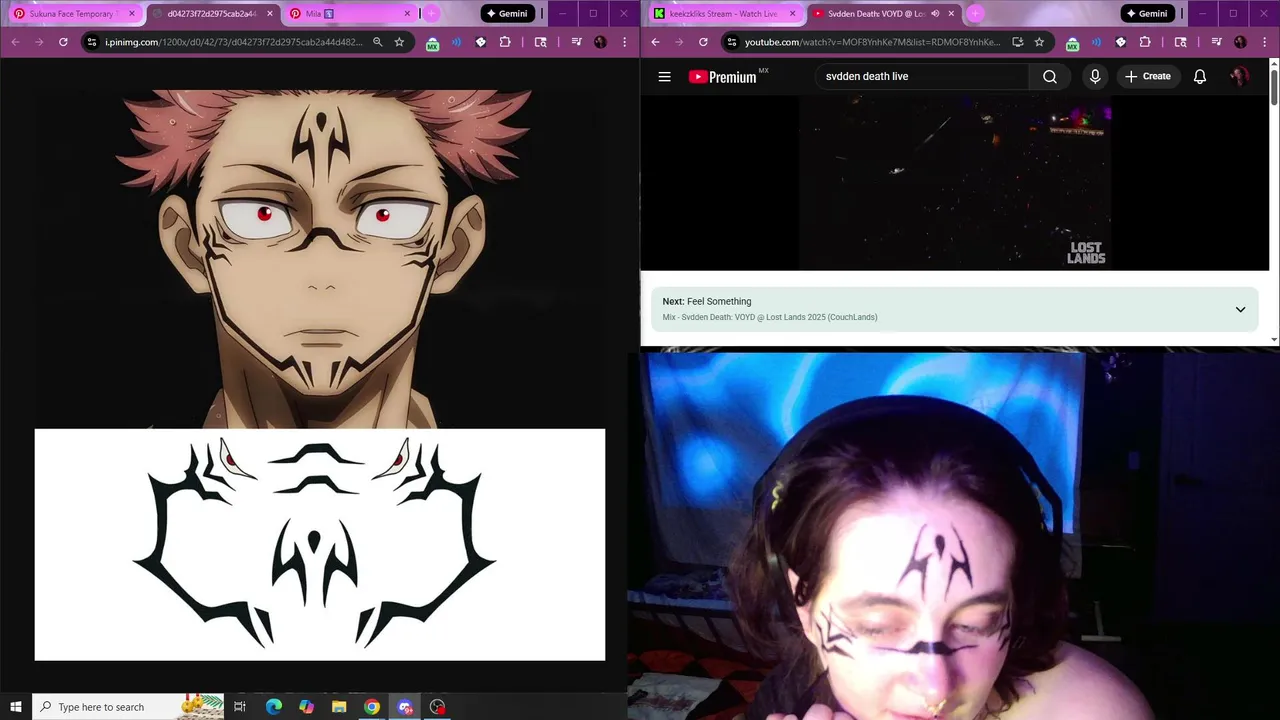Screen dimensions: 1280x720
Task: Open Chrome menu in left browser window
Action: [x=624, y=42]
